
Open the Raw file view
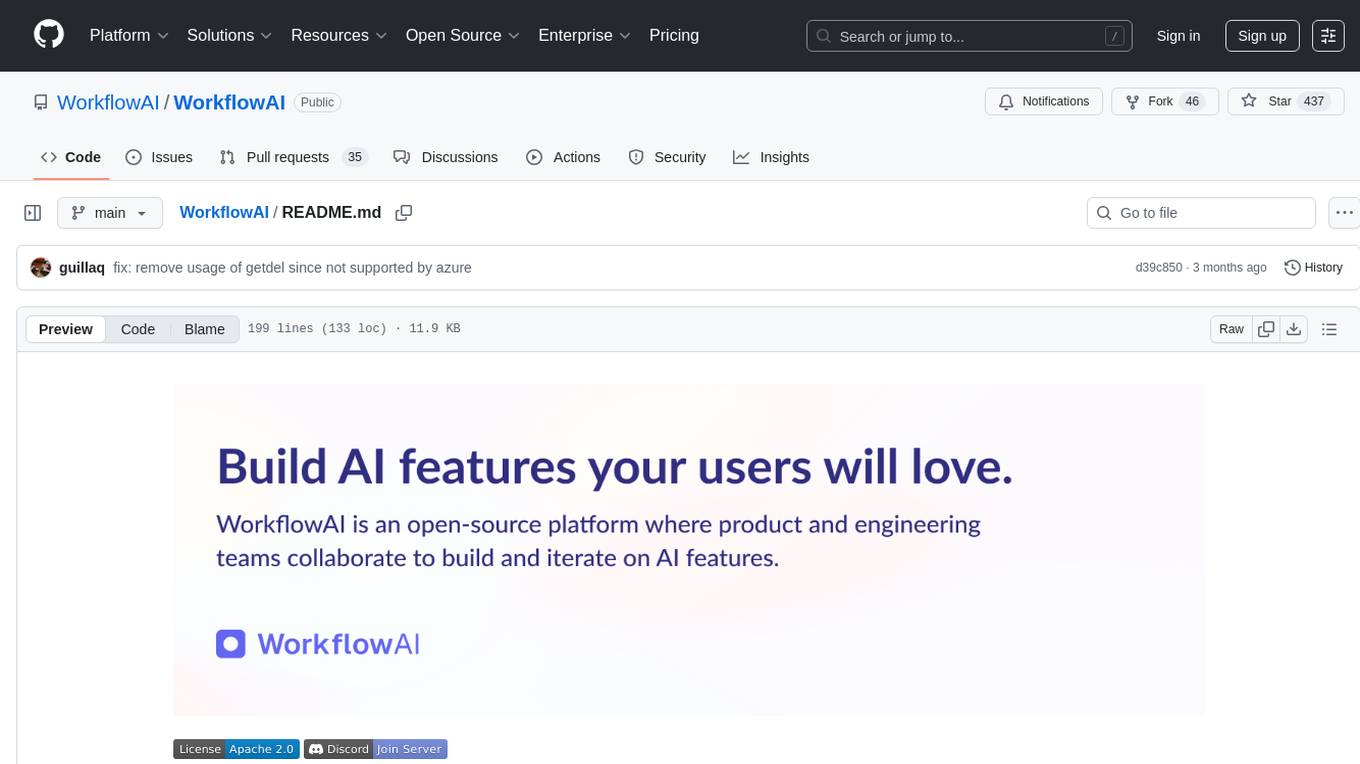coord(1231,329)
